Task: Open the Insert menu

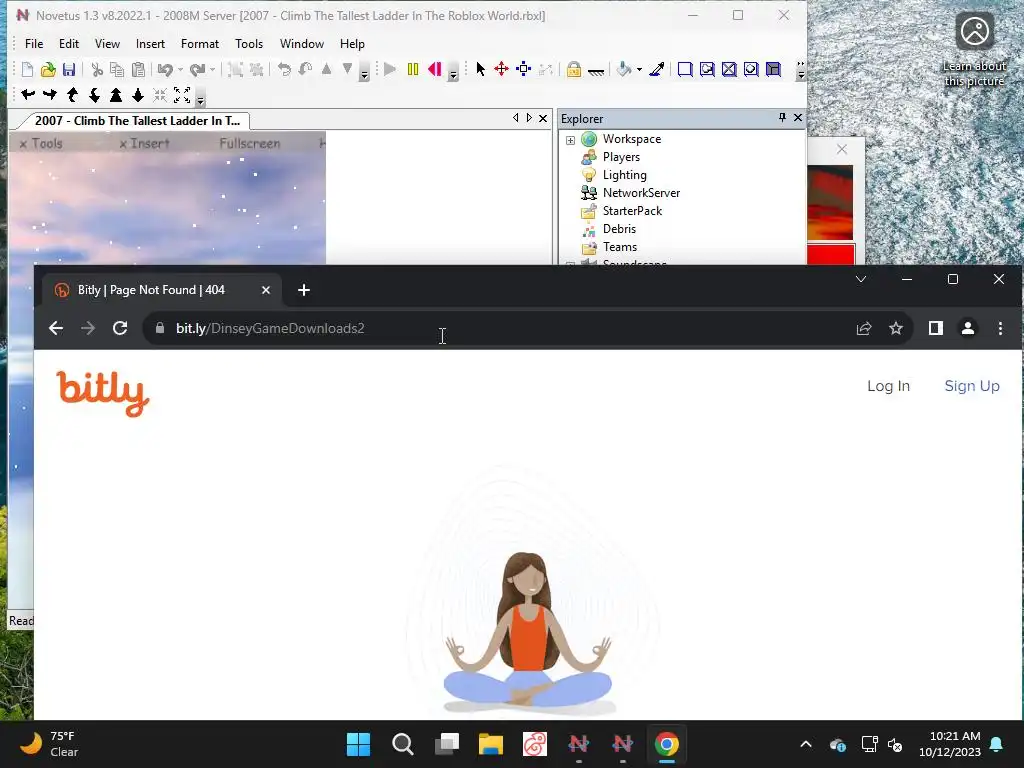Action: [x=150, y=44]
